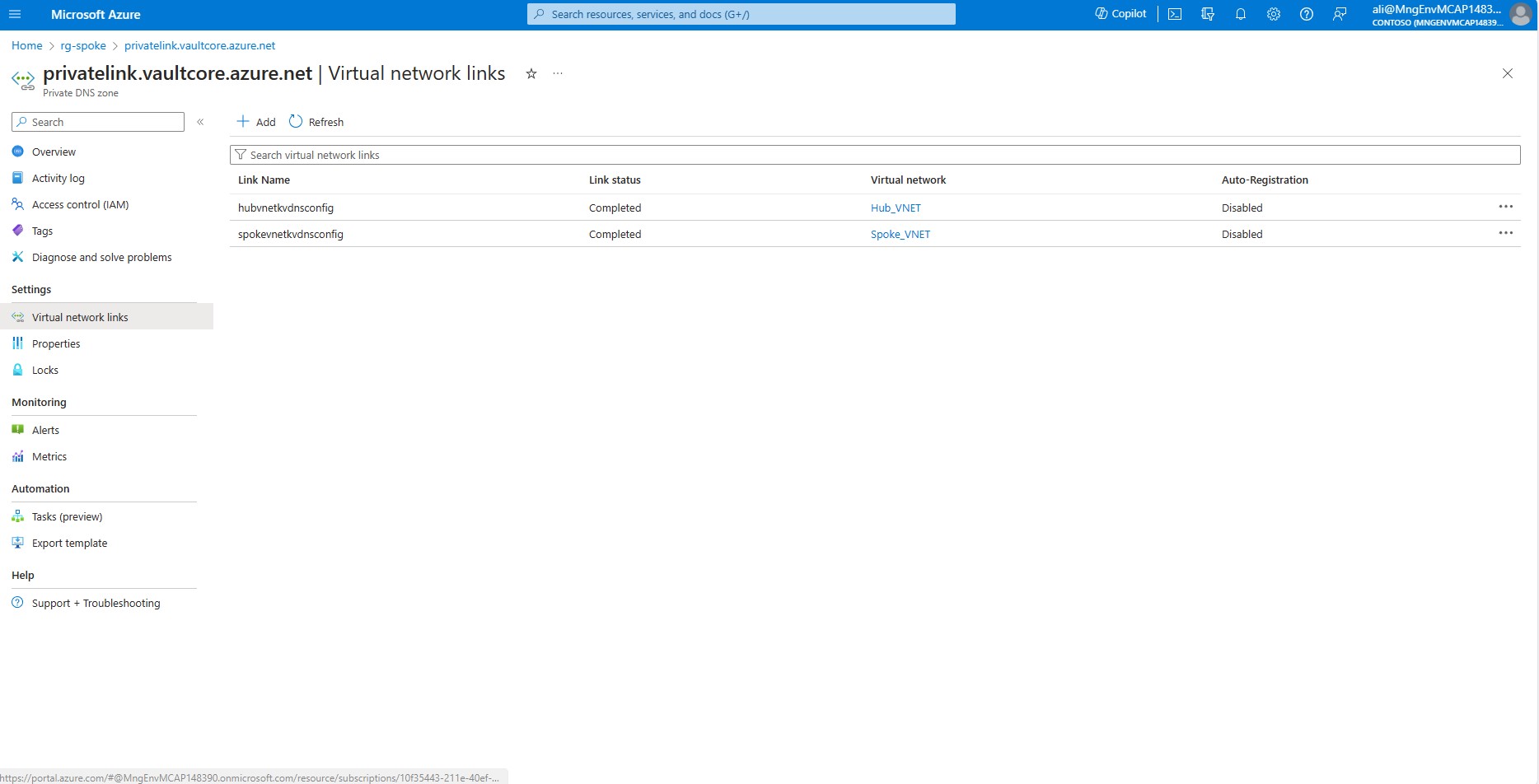
Task: Select the spokevnetkvdnsconfig link name
Action: pos(291,234)
